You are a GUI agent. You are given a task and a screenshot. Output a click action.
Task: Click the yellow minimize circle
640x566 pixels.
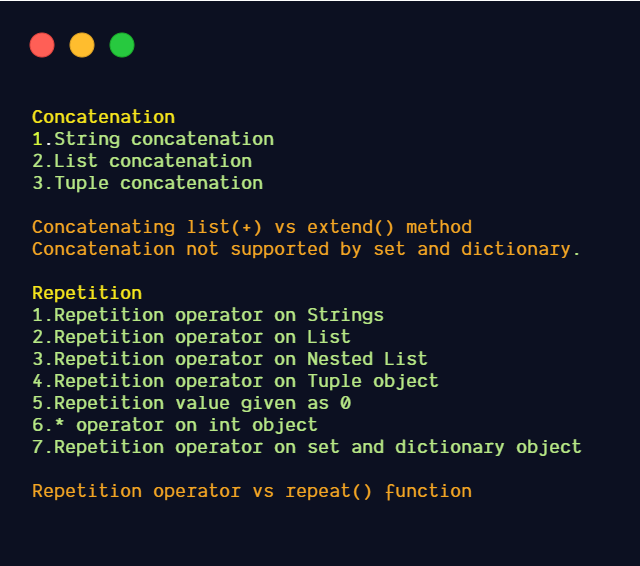tap(82, 45)
